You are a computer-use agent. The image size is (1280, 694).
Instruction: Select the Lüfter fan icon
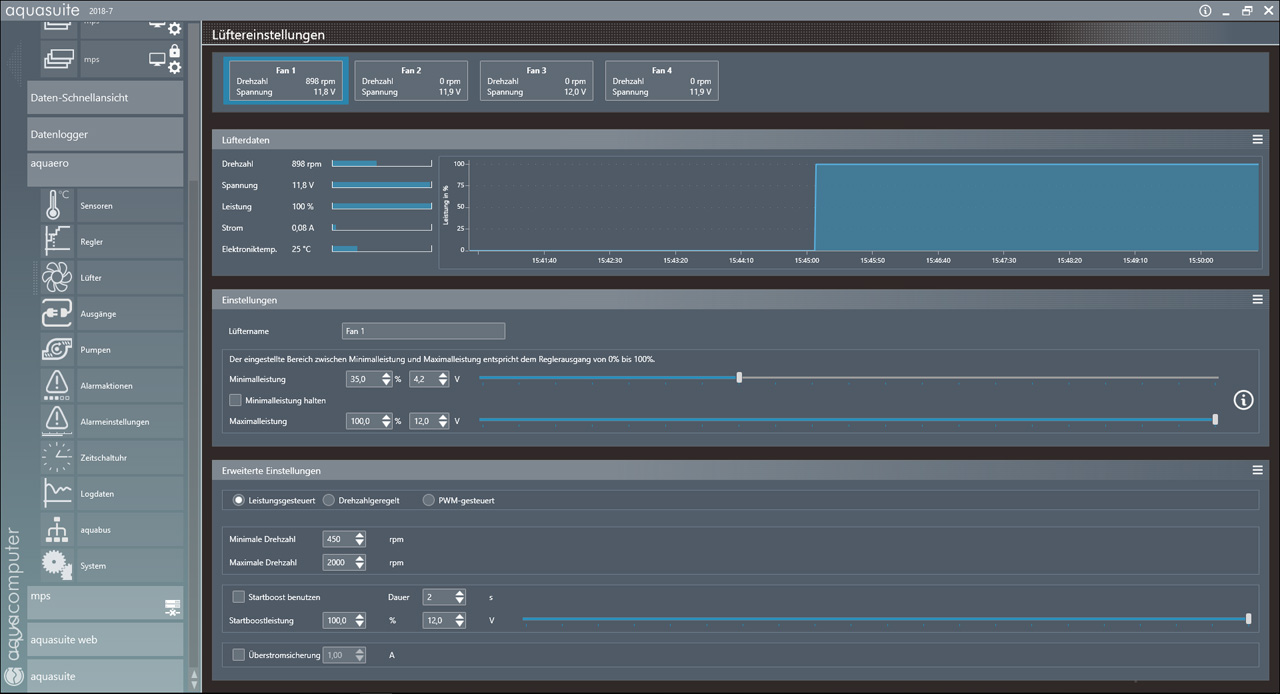[x=56, y=277]
